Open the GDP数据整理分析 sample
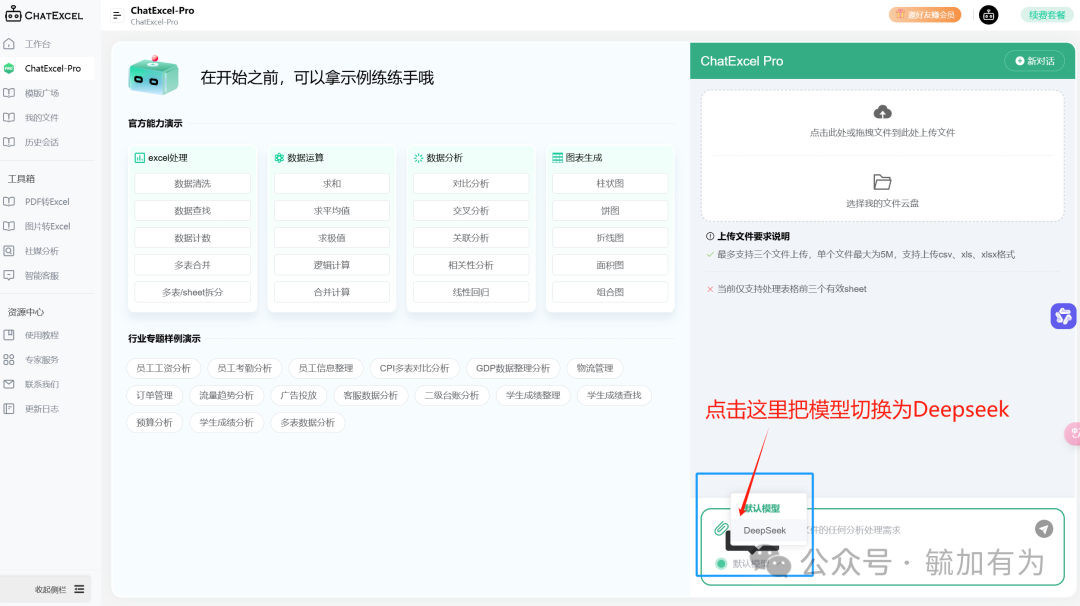 [x=513, y=368]
